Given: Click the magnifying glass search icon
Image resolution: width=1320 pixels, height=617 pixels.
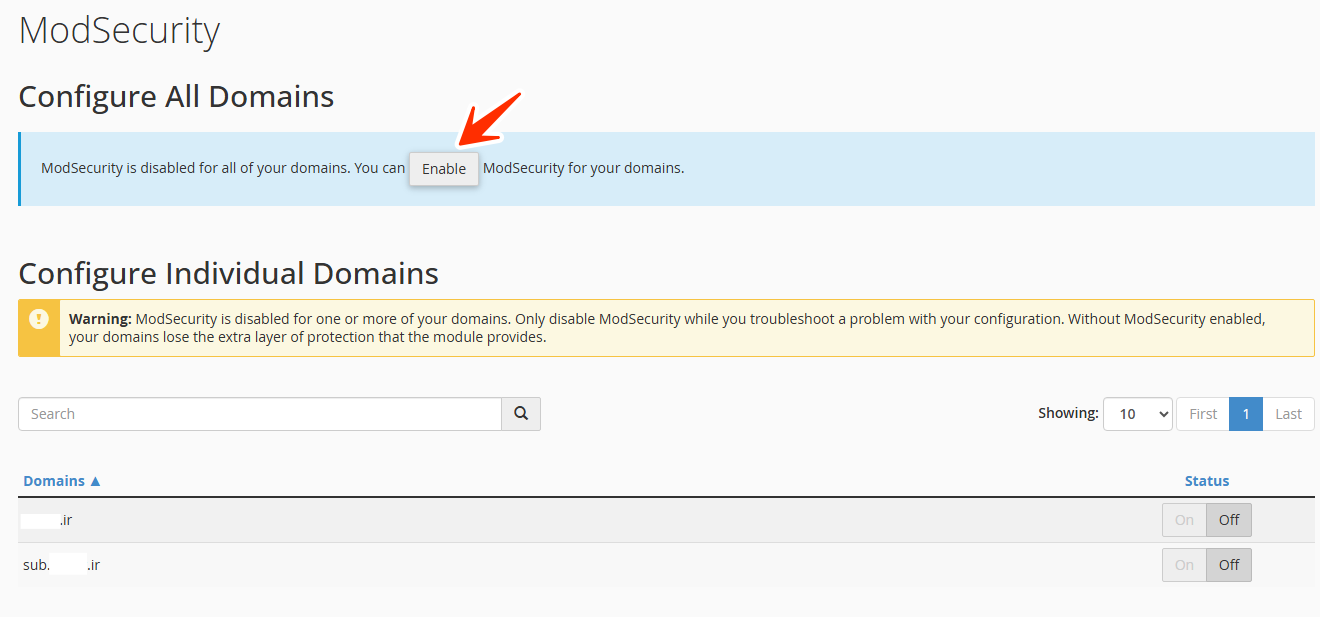Looking at the screenshot, I should (521, 414).
